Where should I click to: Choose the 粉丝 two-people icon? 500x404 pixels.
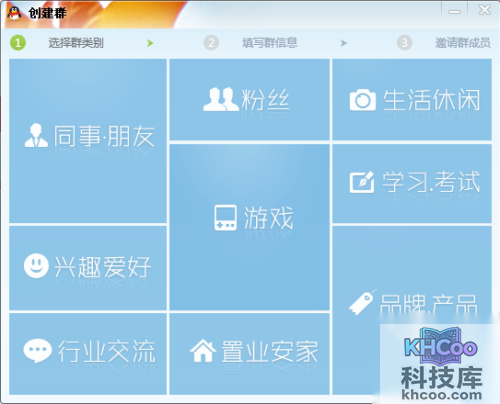pyautogui.click(x=221, y=99)
